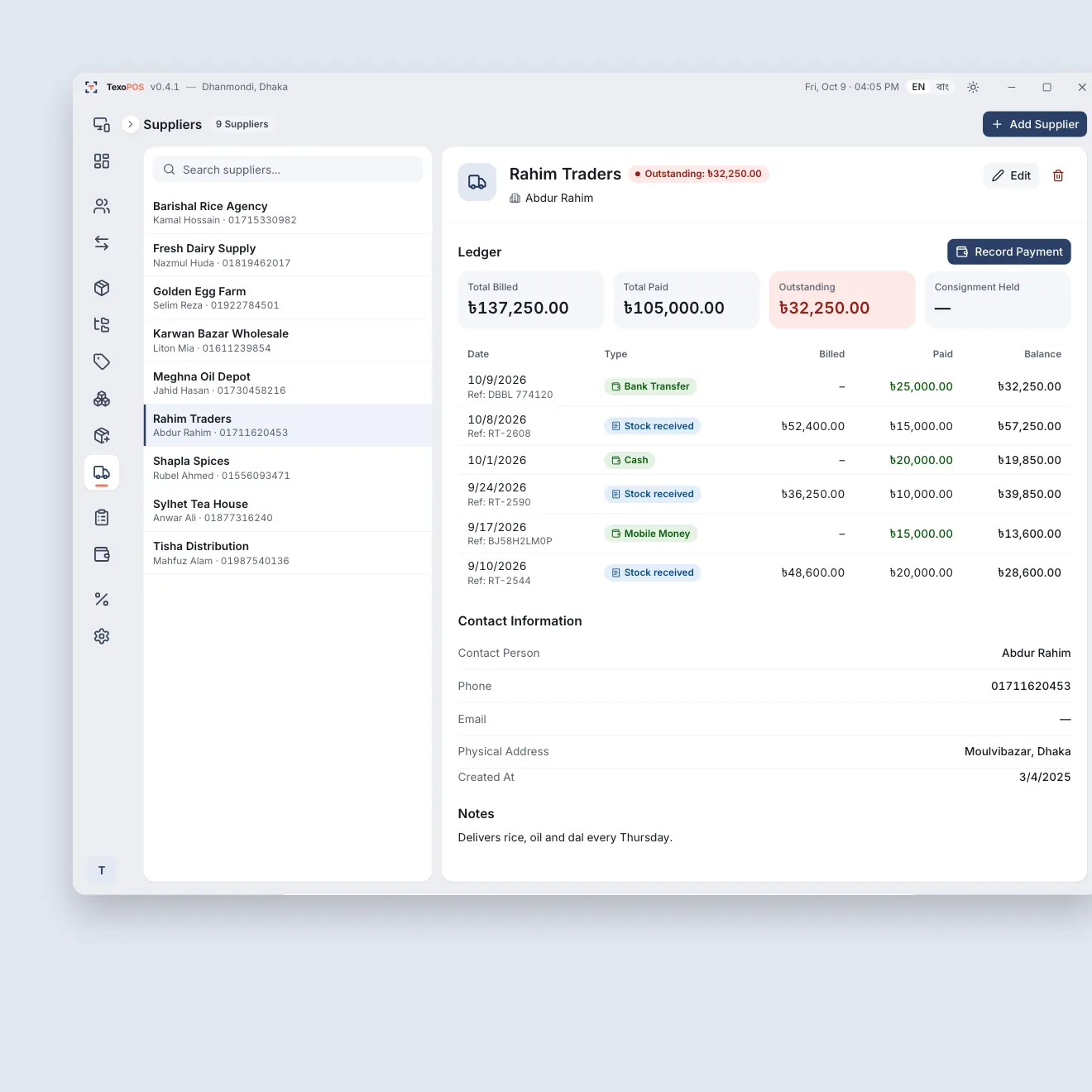Toggle the light theme sun icon

tap(973, 87)
